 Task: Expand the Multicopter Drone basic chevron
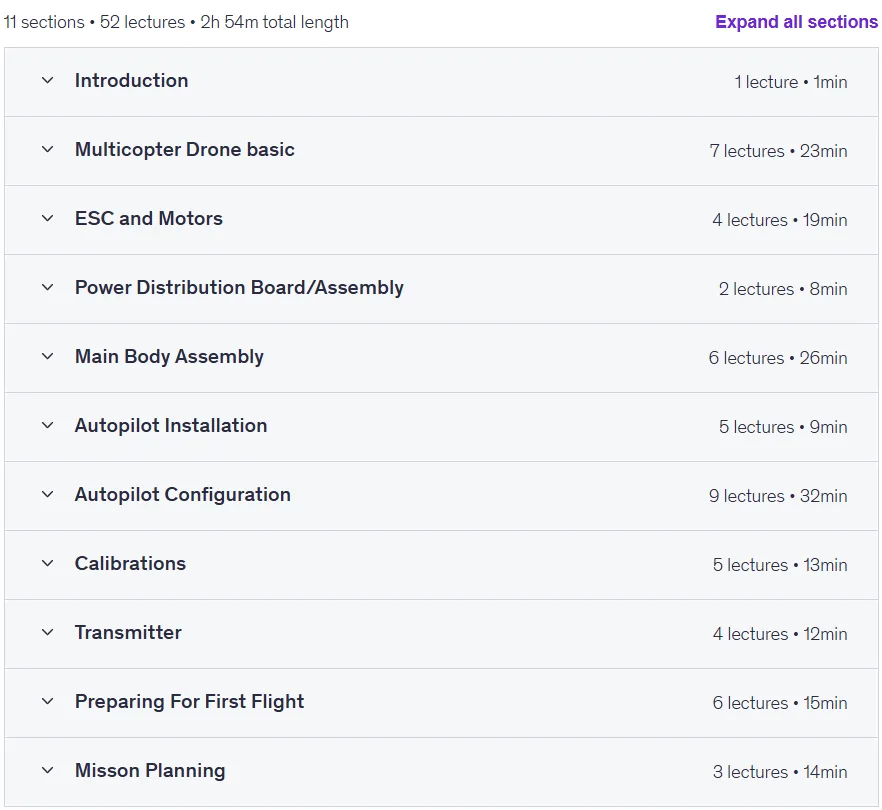48,150
